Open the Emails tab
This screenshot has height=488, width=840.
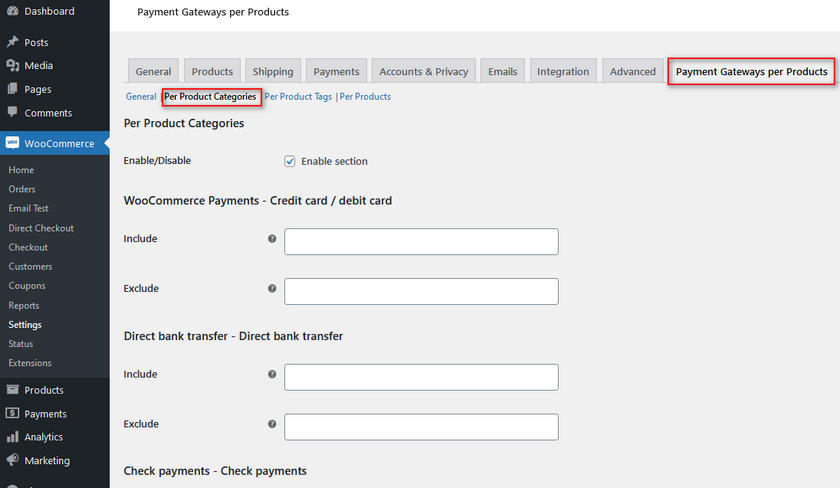coord(502,71)
